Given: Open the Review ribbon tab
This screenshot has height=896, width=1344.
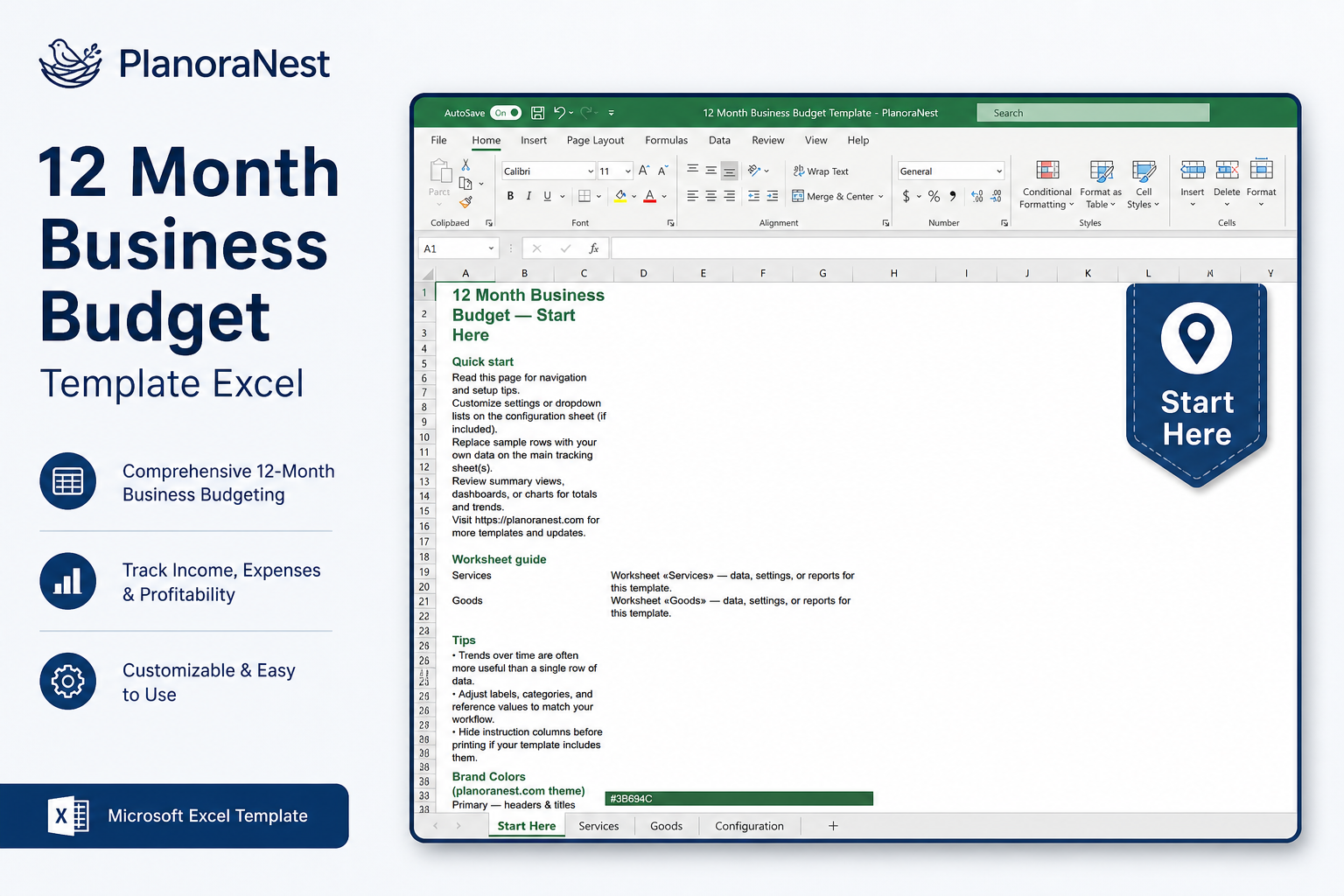Looking at the screenshot, I should [768, 140].
